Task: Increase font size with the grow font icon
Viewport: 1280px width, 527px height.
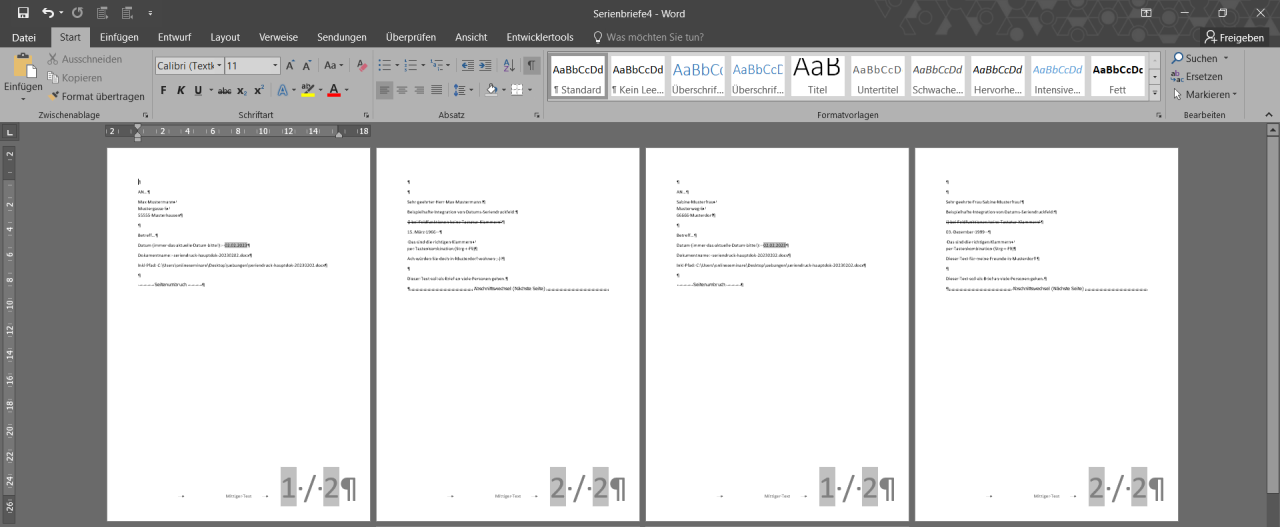Action: 290,66
